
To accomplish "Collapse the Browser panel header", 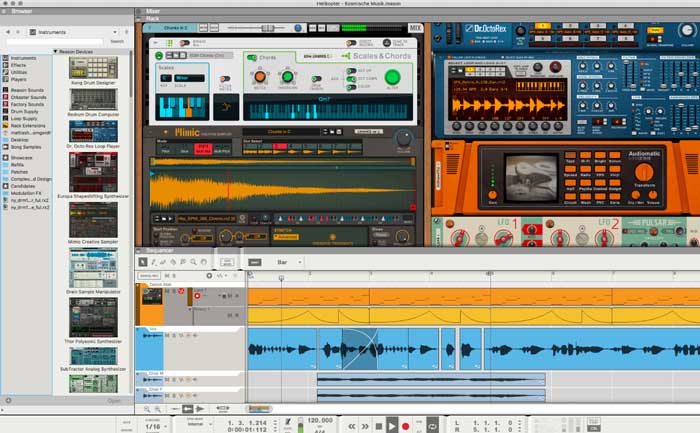I will 4,11.
